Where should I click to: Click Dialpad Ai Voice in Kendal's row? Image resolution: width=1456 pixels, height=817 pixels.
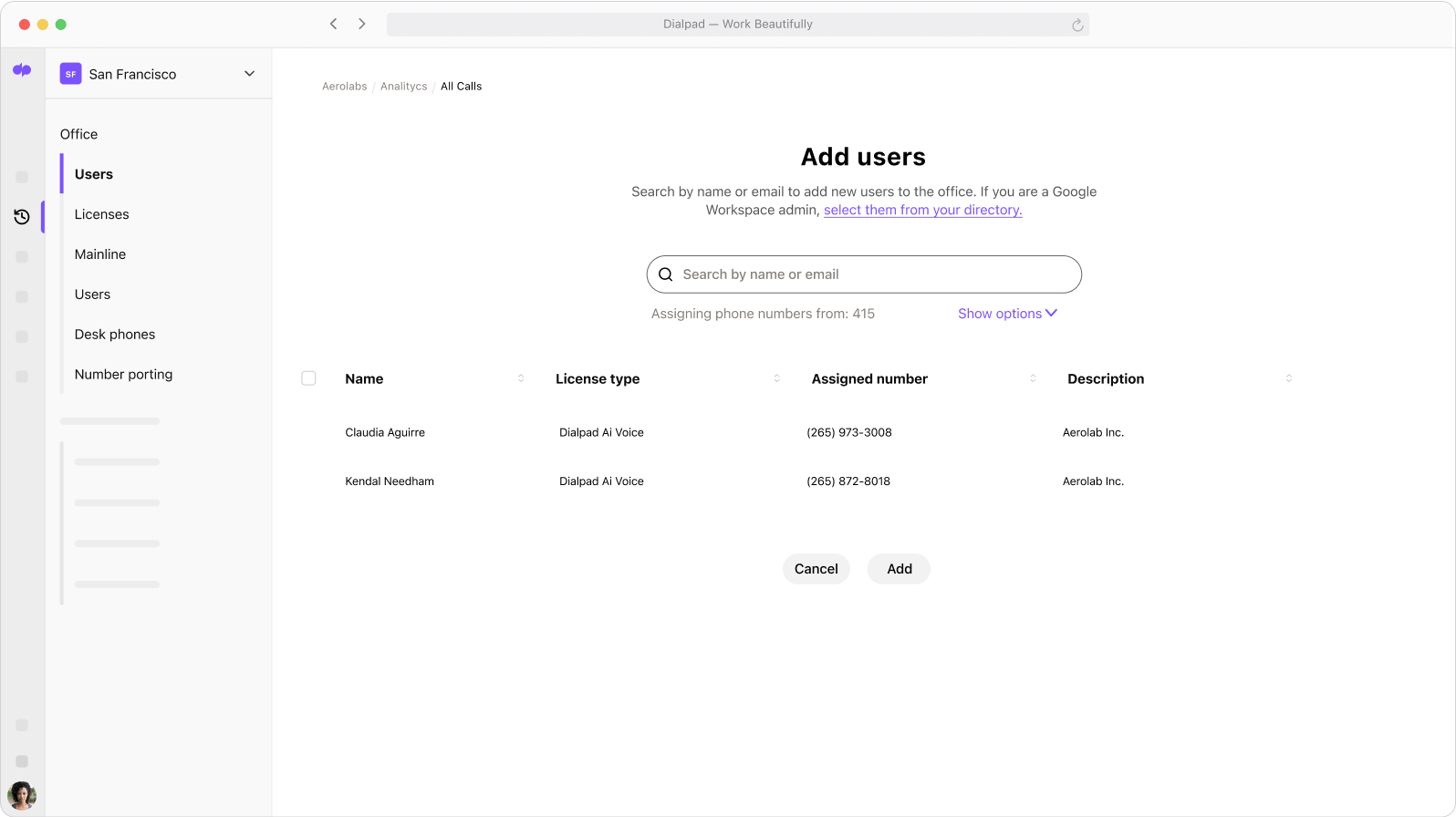[x=601, y=481]
